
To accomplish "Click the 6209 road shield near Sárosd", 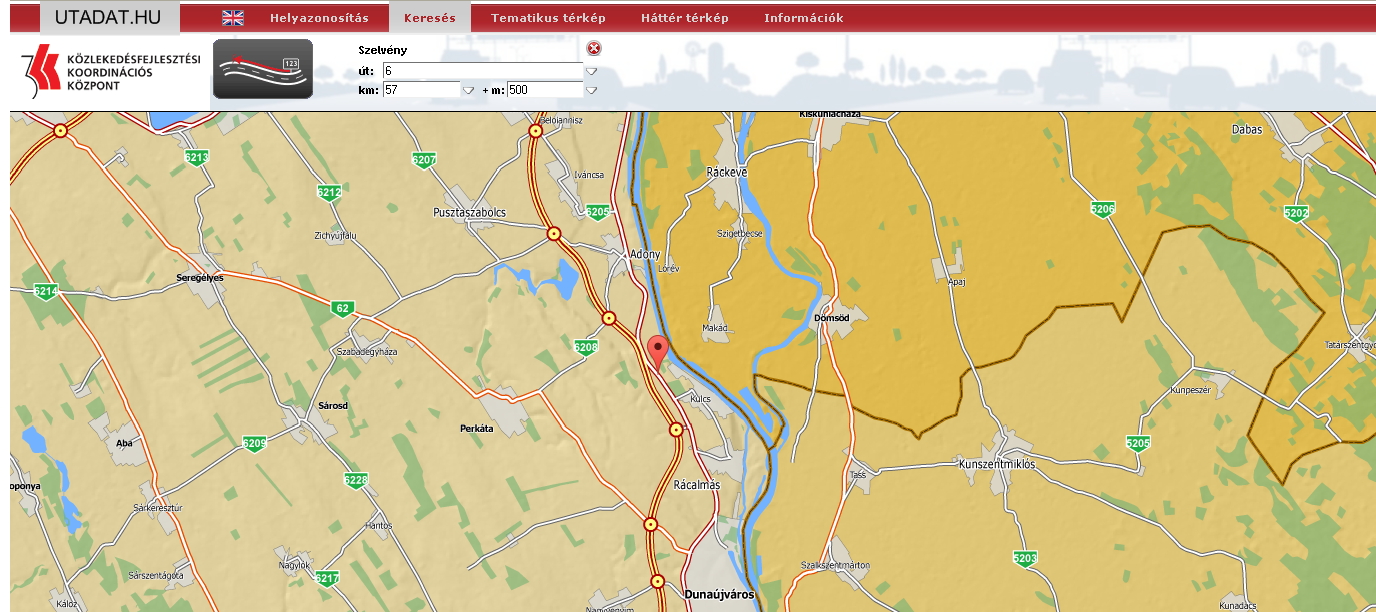I will pyautogui.click(x=254, y=443).
